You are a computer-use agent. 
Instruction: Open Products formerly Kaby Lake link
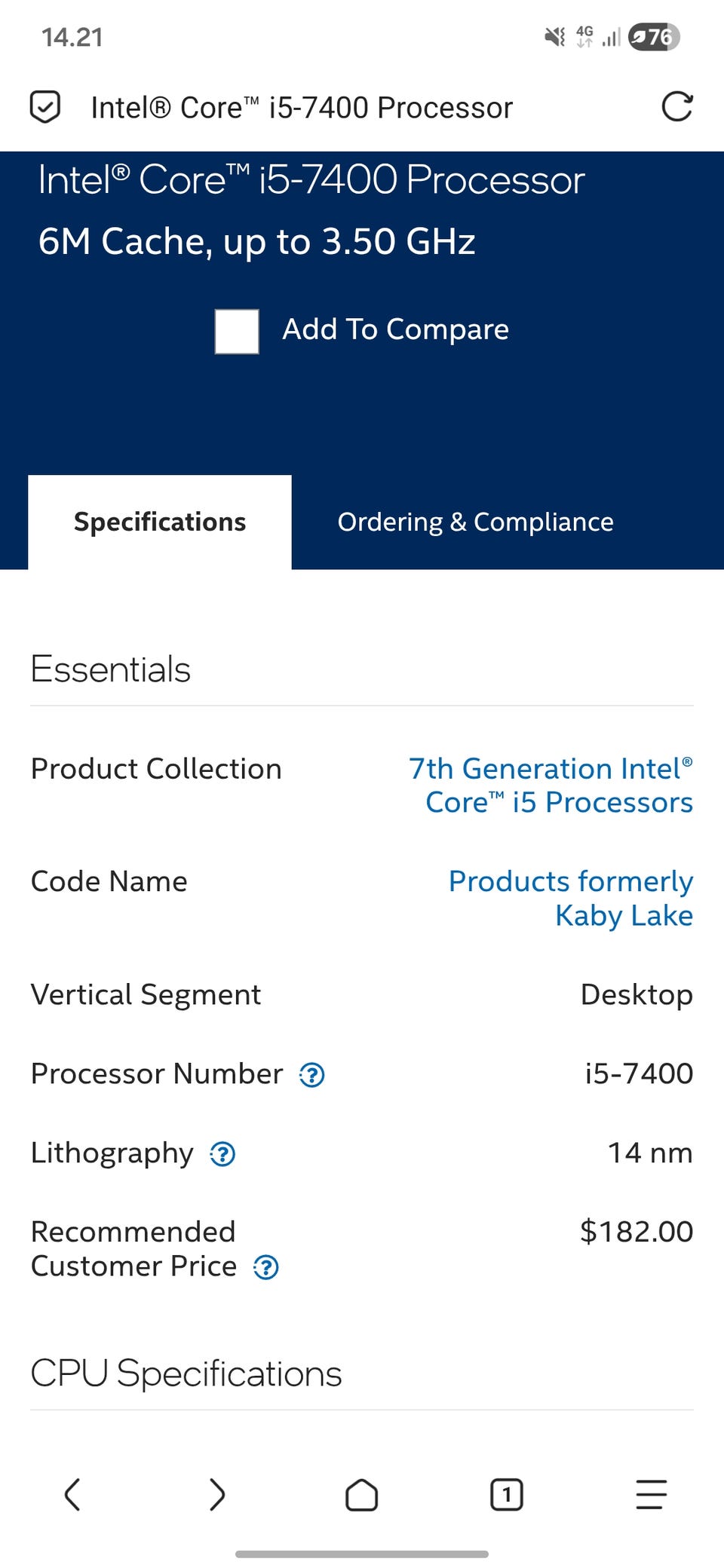[571, 898]
